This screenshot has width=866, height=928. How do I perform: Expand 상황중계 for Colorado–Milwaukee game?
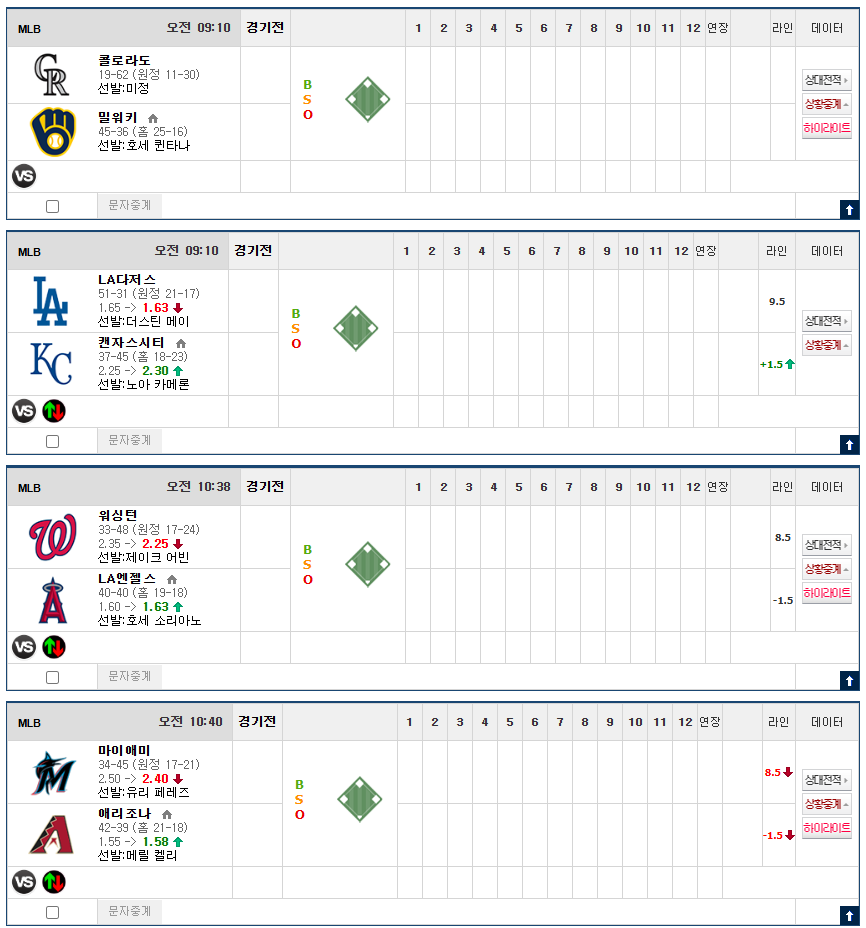tap(826, 104)
